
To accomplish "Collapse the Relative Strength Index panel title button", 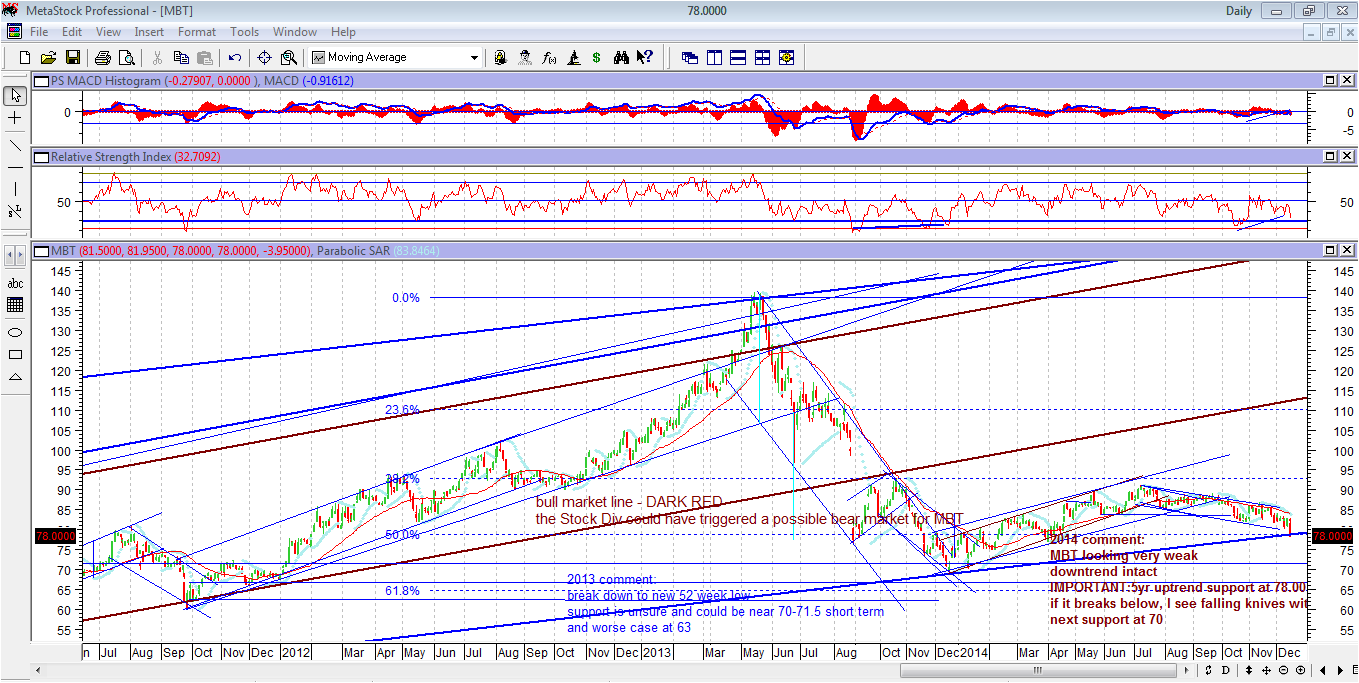I will click(x=39, y=157).
